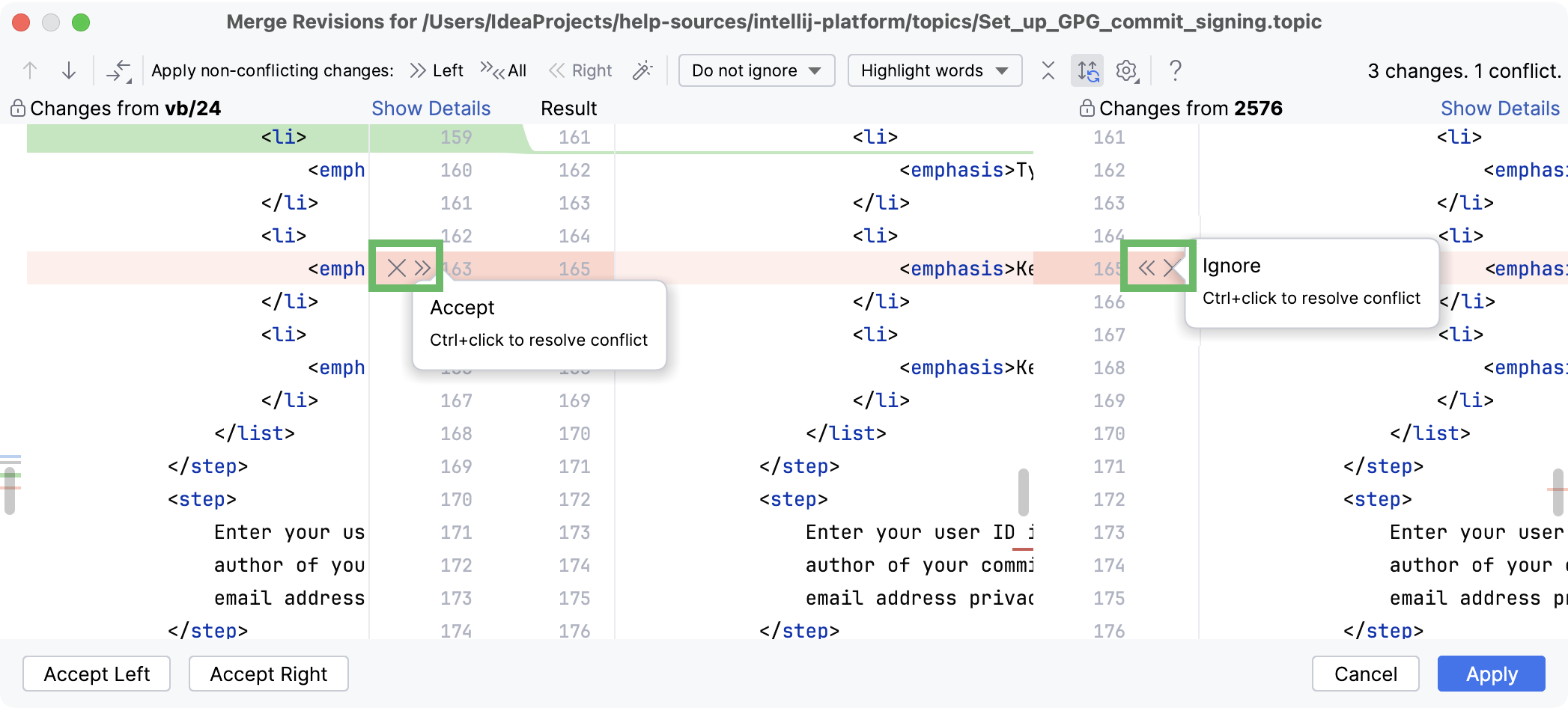Open the 'Do not ignore' dropdown
The width and height of the screenshot is (1568, 708).
(756, 70)
